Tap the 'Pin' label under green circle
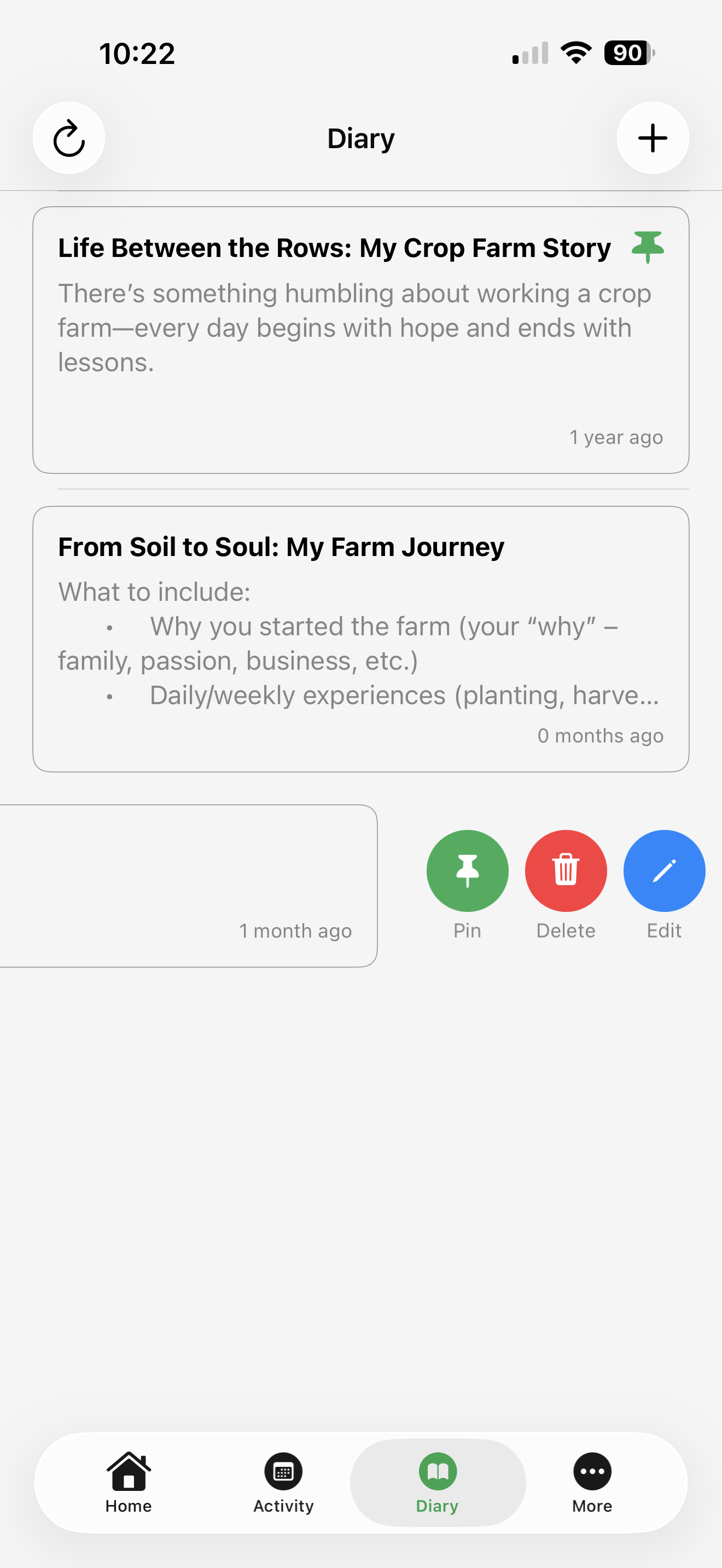 [467, 931]
